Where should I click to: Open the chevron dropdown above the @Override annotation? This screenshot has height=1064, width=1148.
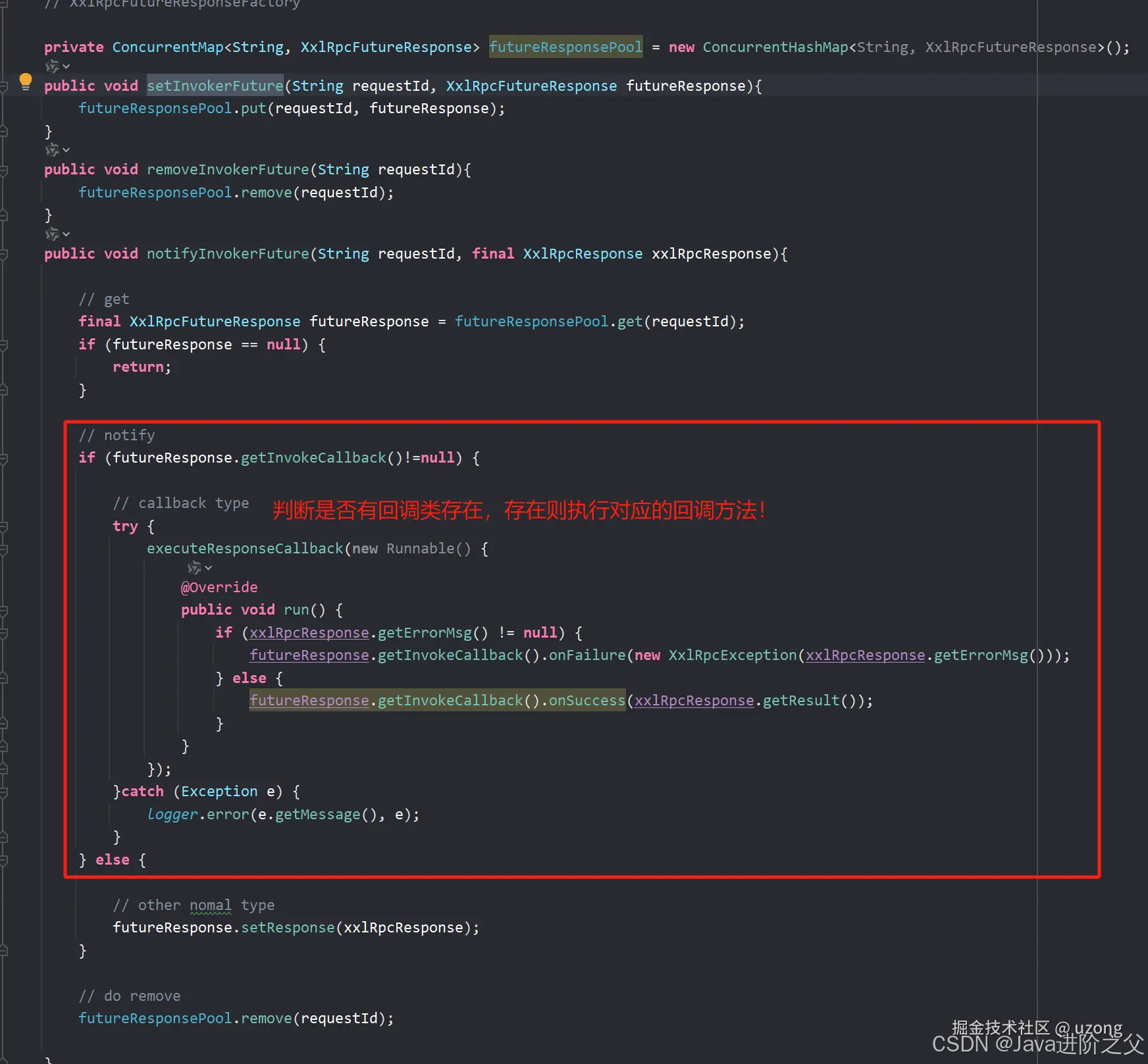pos(208,568)
